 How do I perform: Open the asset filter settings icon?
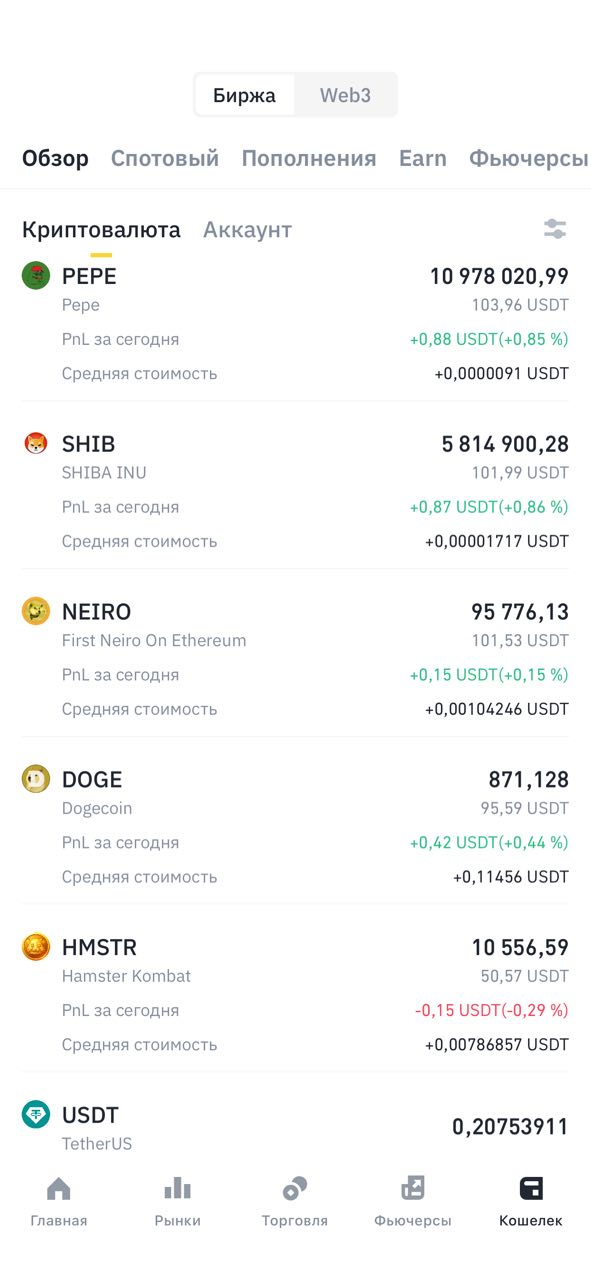point(555,229)
